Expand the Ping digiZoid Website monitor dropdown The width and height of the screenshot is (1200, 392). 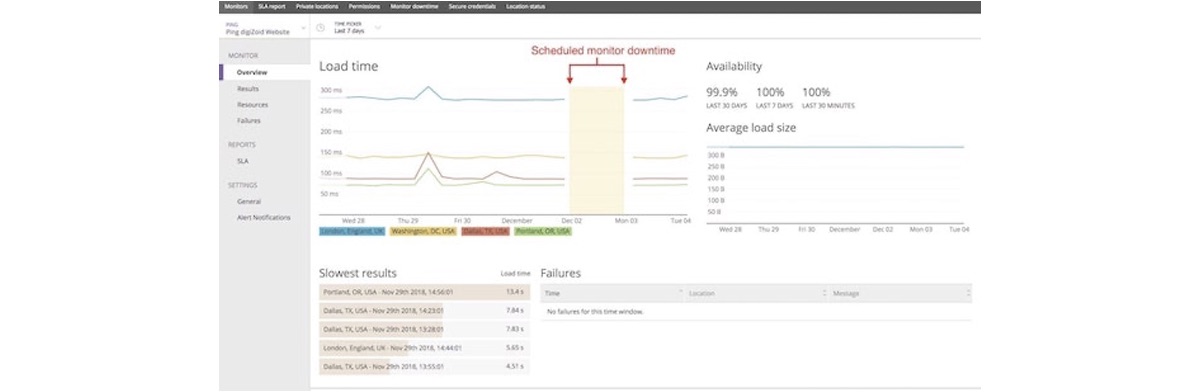pos(265,28)
